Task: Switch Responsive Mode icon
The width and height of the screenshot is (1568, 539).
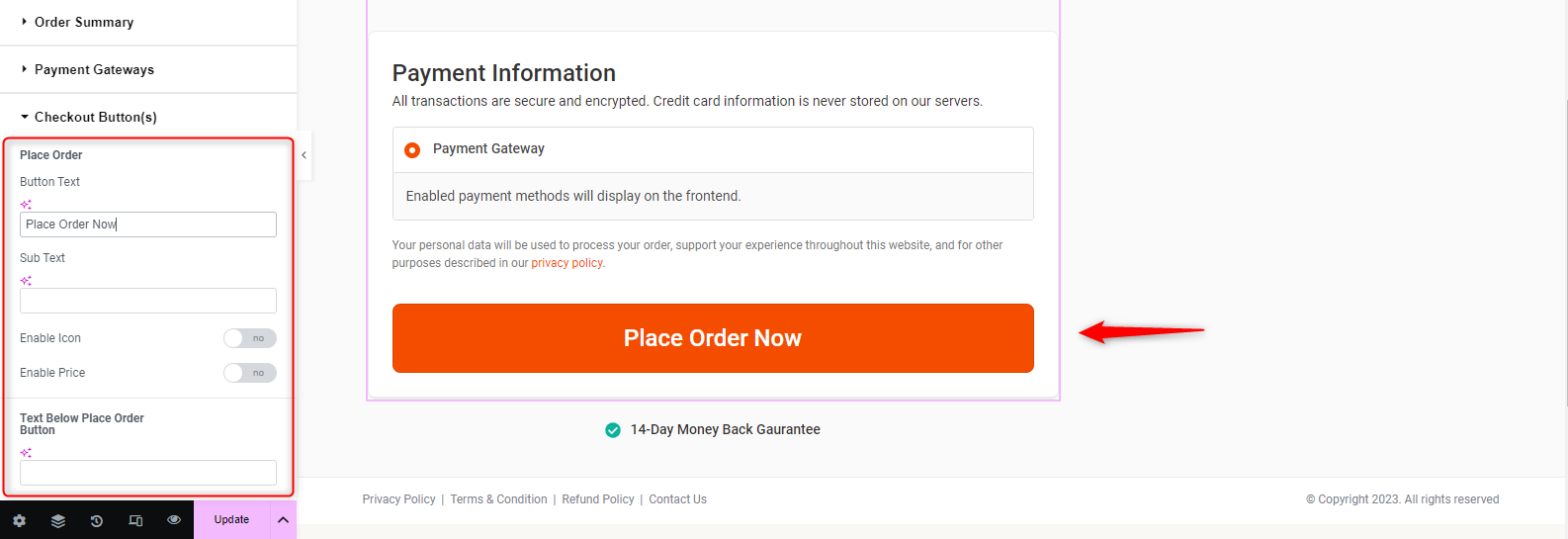Action: [x=135, y=520]
